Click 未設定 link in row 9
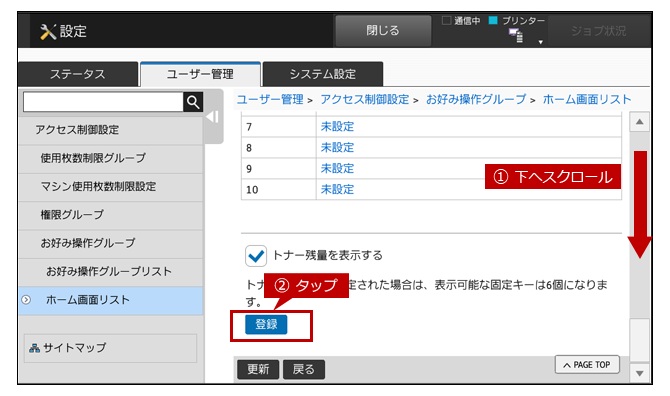 click(337, 168)
